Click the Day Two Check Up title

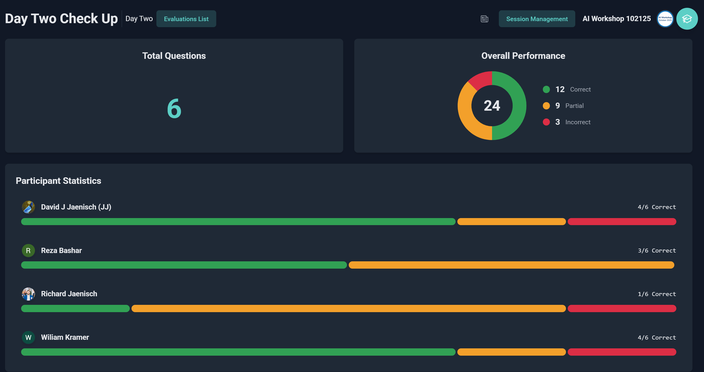click(x=61, y=19)
